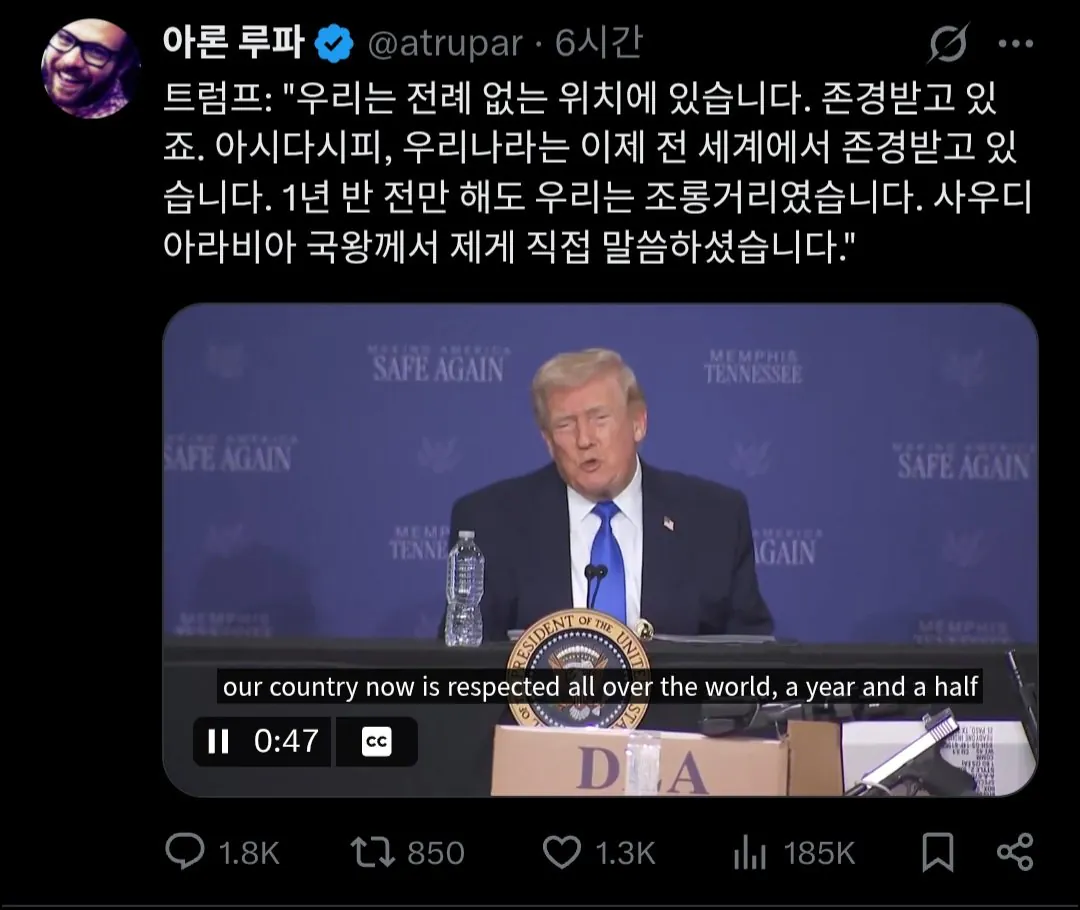Open the three-dot more options menu
The image size is (1080, 910).
point(1015,43)
